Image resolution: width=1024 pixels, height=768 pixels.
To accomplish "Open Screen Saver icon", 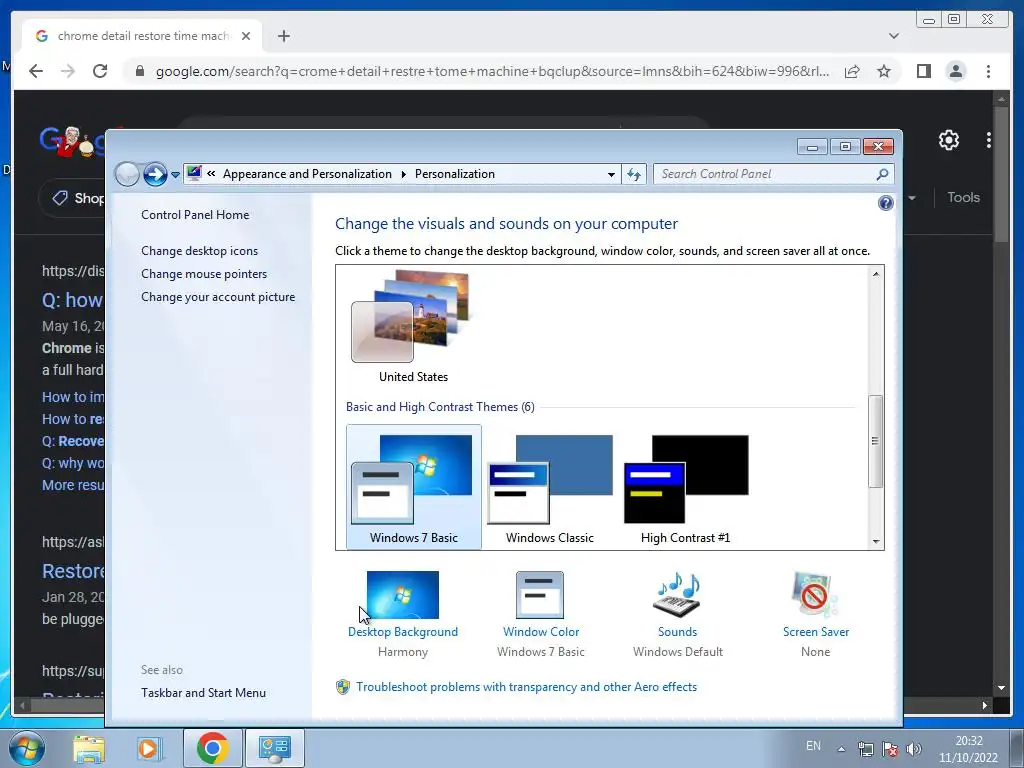I will pyautogui.click(x=815, y=594).
